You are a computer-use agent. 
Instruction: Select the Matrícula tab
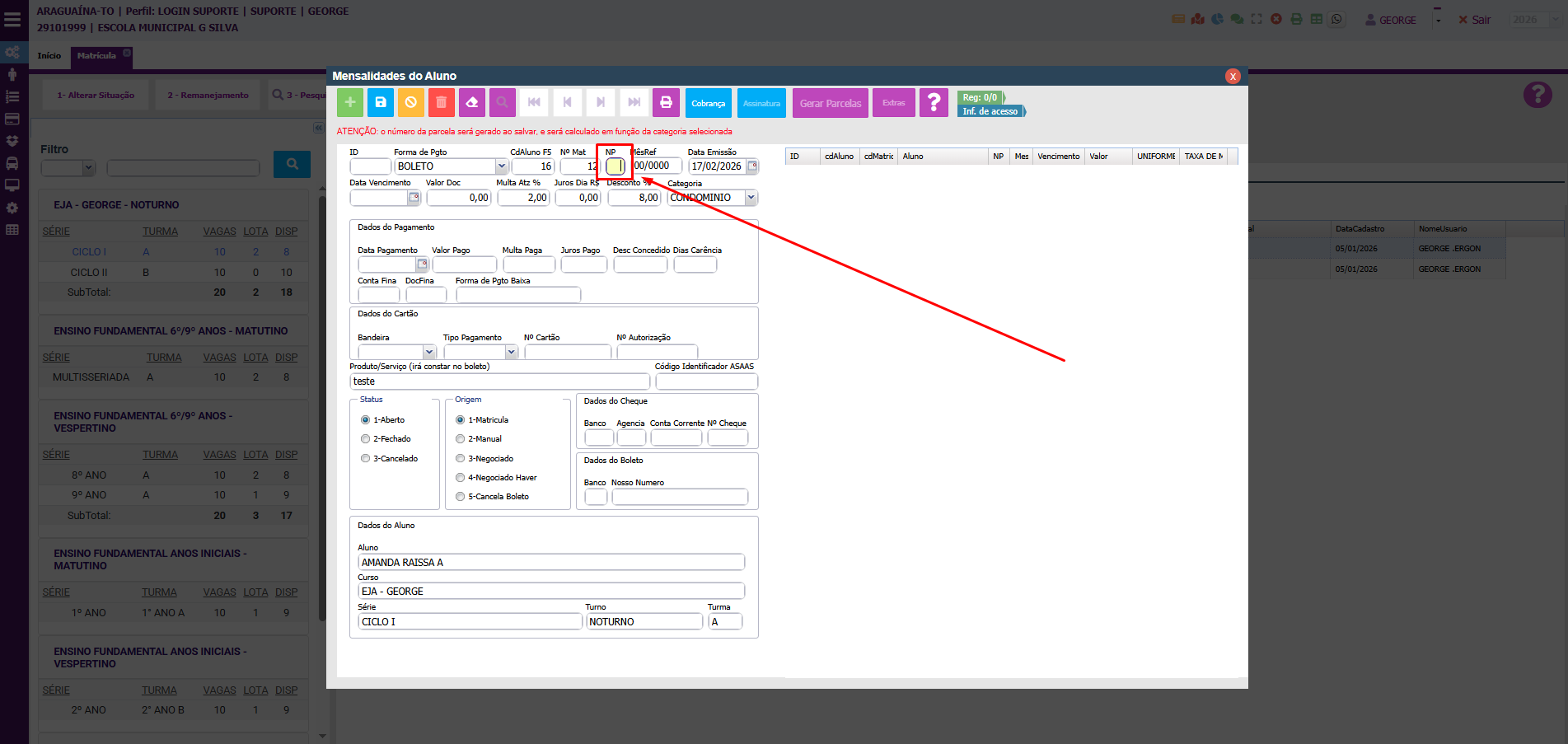[x=96, y=56]
